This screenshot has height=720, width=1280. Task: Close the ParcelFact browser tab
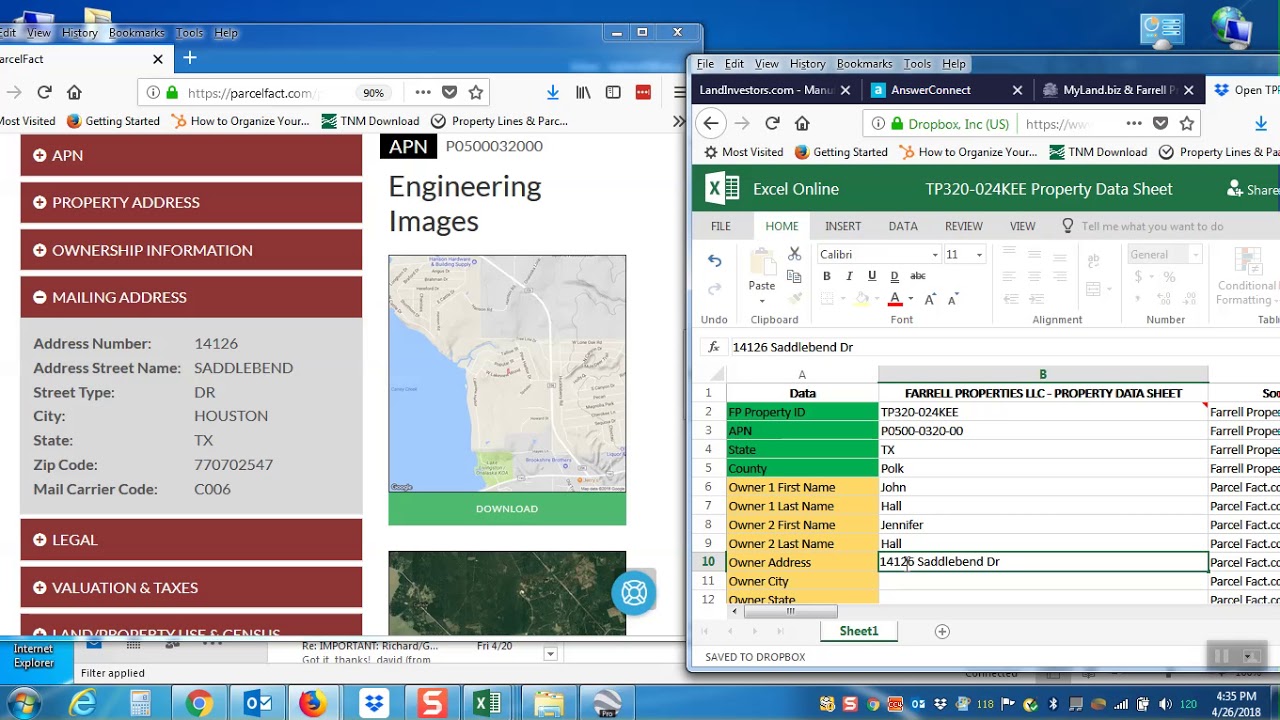157,59
